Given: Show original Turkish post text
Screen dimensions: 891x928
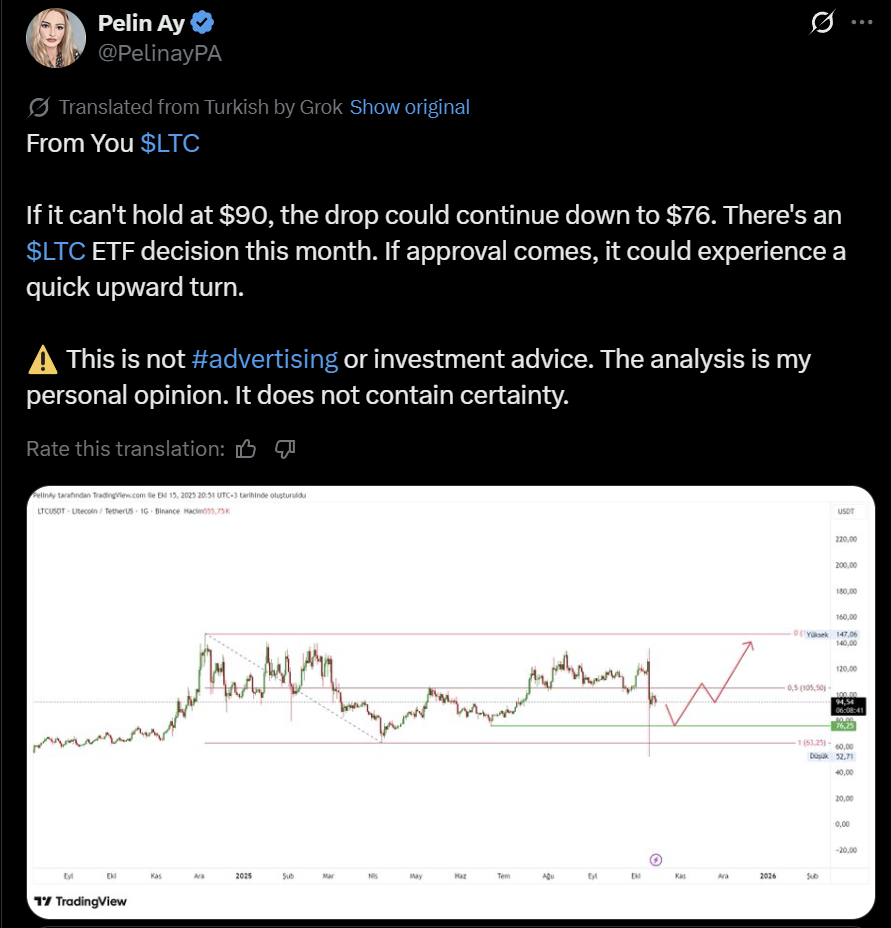Looking at the screenshot, I should [409, 107].
